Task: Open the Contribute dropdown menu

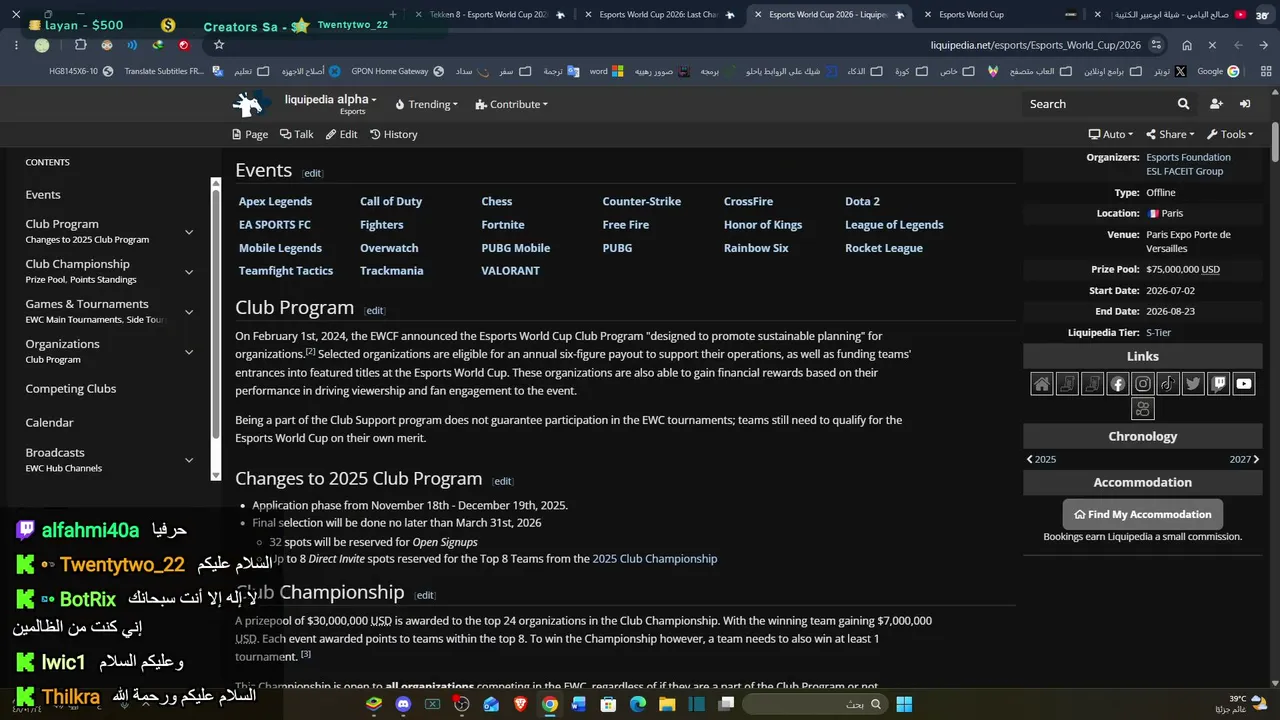Action: (512, 104)
